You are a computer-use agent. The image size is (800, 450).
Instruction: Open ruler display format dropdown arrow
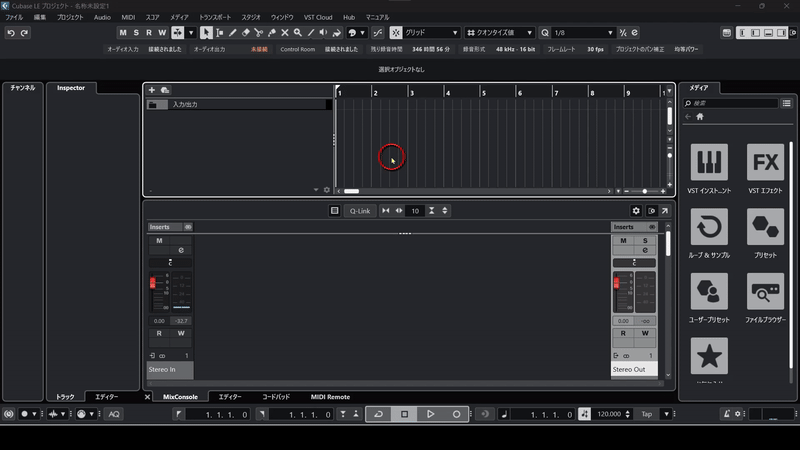(x=669, y=91)
